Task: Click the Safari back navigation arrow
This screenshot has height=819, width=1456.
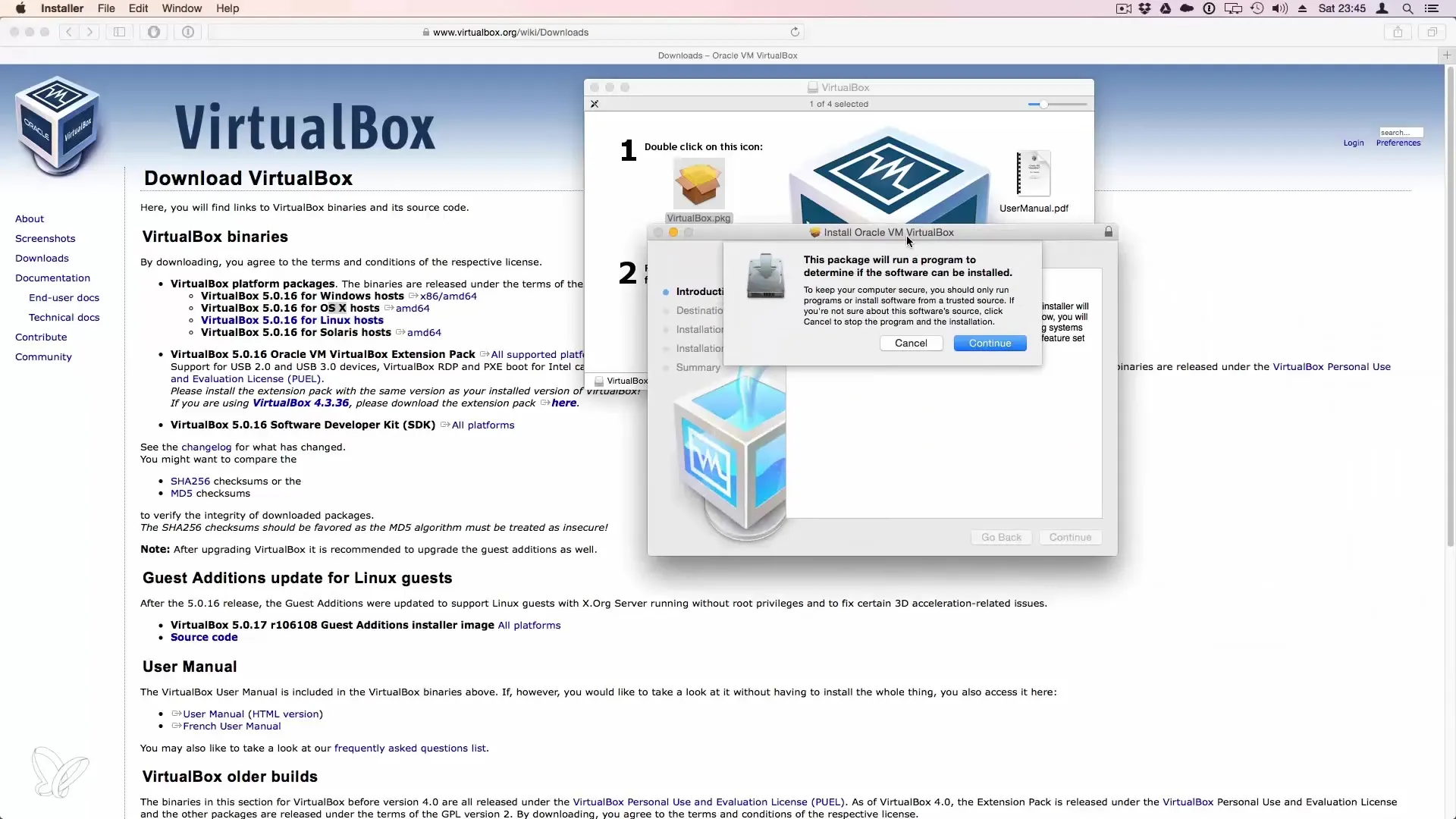Action: (x=69, y=32)
